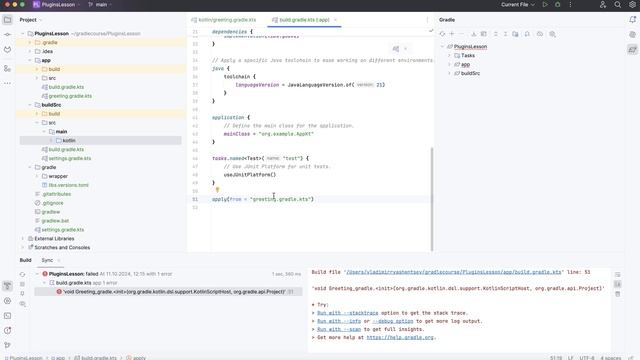Open the build file path link in output
Image resolution: width=640 pixels, height=360 pixels.
point(453,272)
